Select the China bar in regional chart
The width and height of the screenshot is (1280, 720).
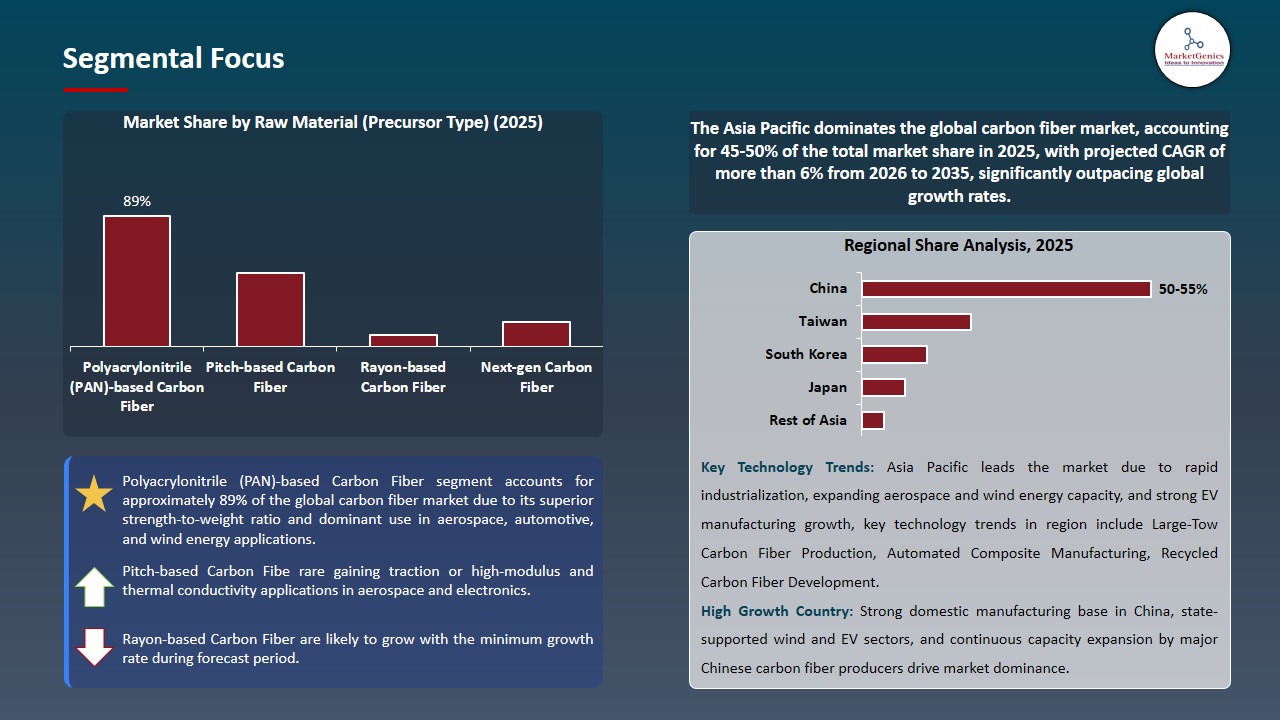click(x=1006, y=289)
